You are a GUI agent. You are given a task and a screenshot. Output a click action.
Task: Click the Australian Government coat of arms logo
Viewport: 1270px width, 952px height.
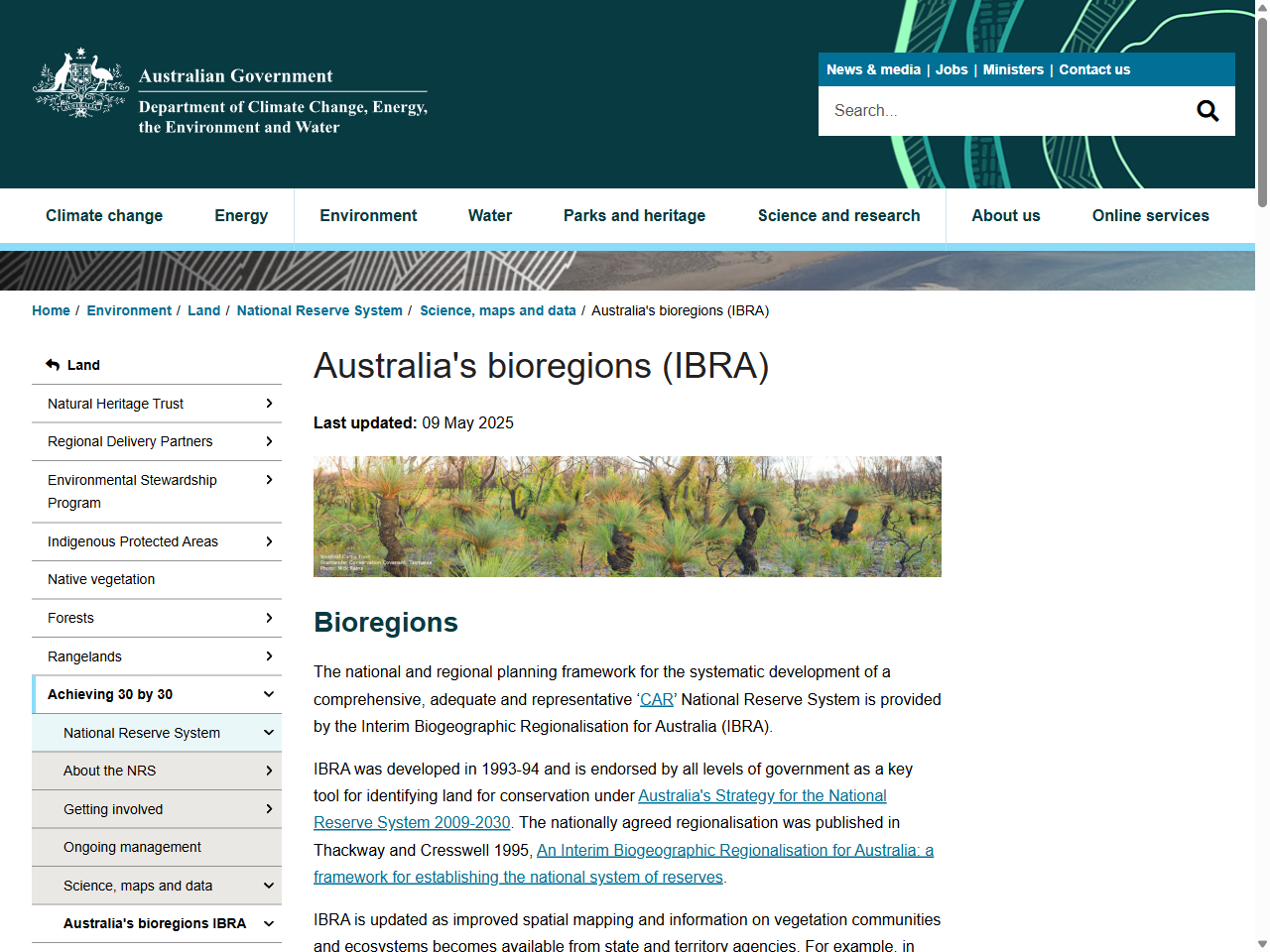pos(79,83)
